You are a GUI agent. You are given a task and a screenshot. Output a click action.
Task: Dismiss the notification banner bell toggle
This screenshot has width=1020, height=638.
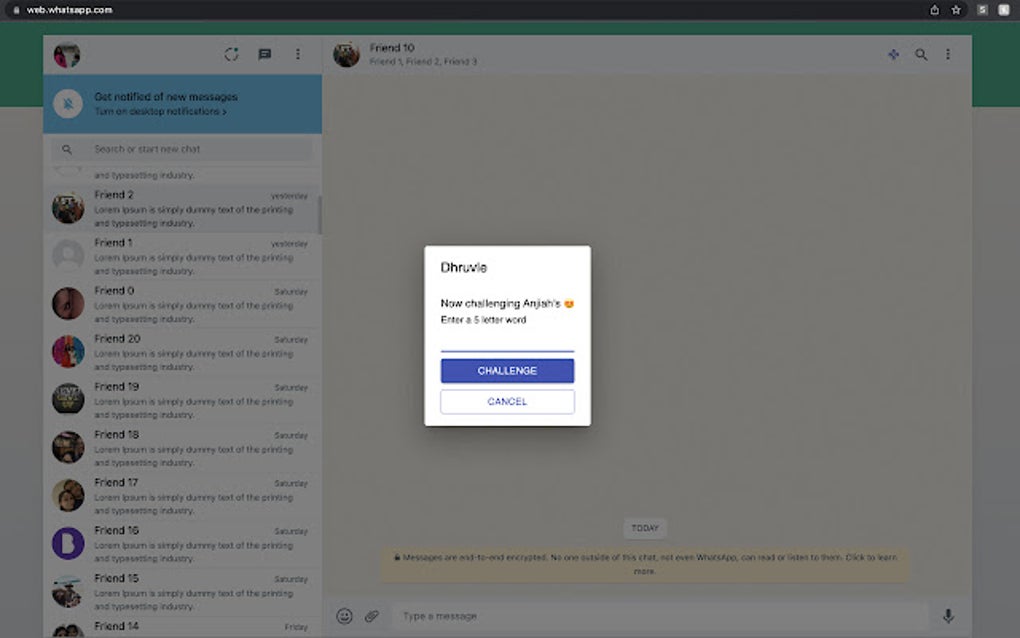tap(67, 103)
